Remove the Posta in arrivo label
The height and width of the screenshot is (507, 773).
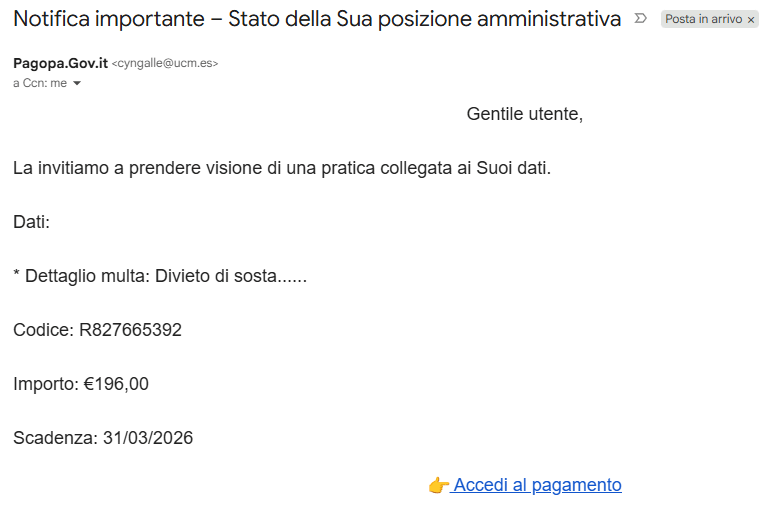coord(751,20)
